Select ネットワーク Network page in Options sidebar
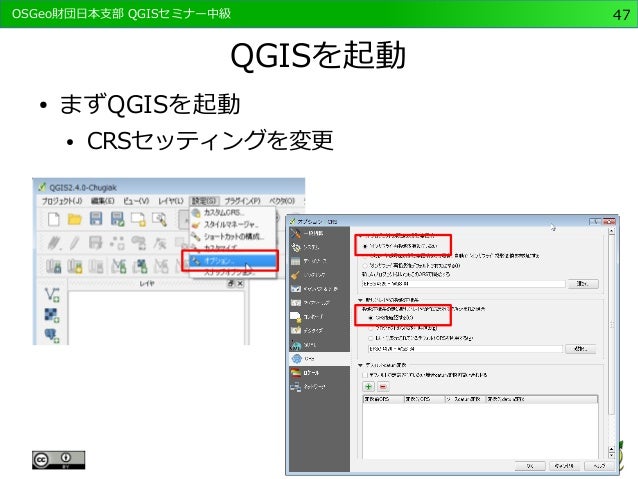 [x=319, y=387]
